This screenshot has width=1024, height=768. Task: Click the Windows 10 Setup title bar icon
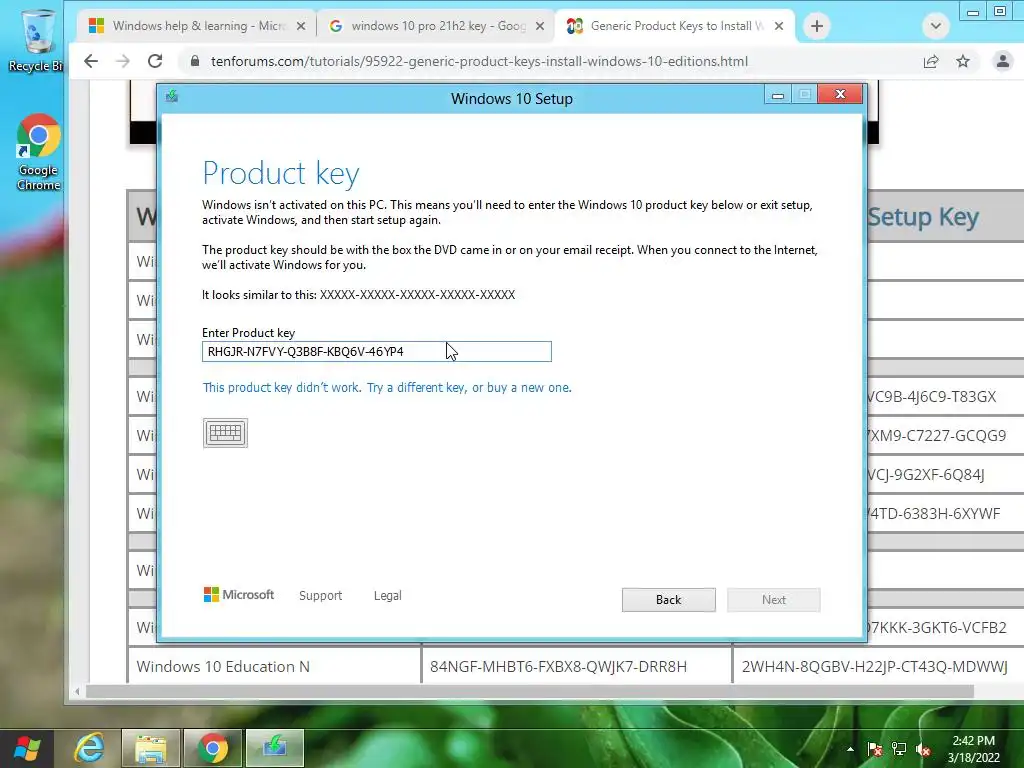click(x=172, y=97)
